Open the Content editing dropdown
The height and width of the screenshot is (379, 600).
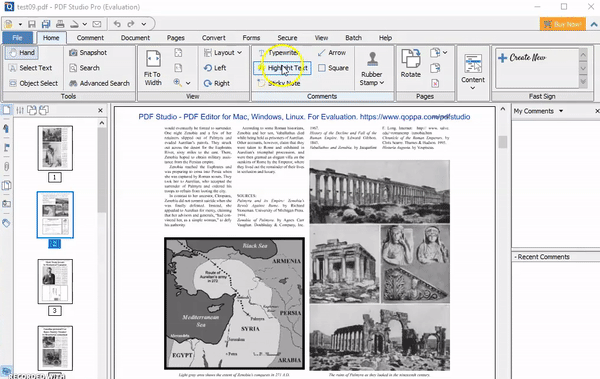click(x=473, y=72)
